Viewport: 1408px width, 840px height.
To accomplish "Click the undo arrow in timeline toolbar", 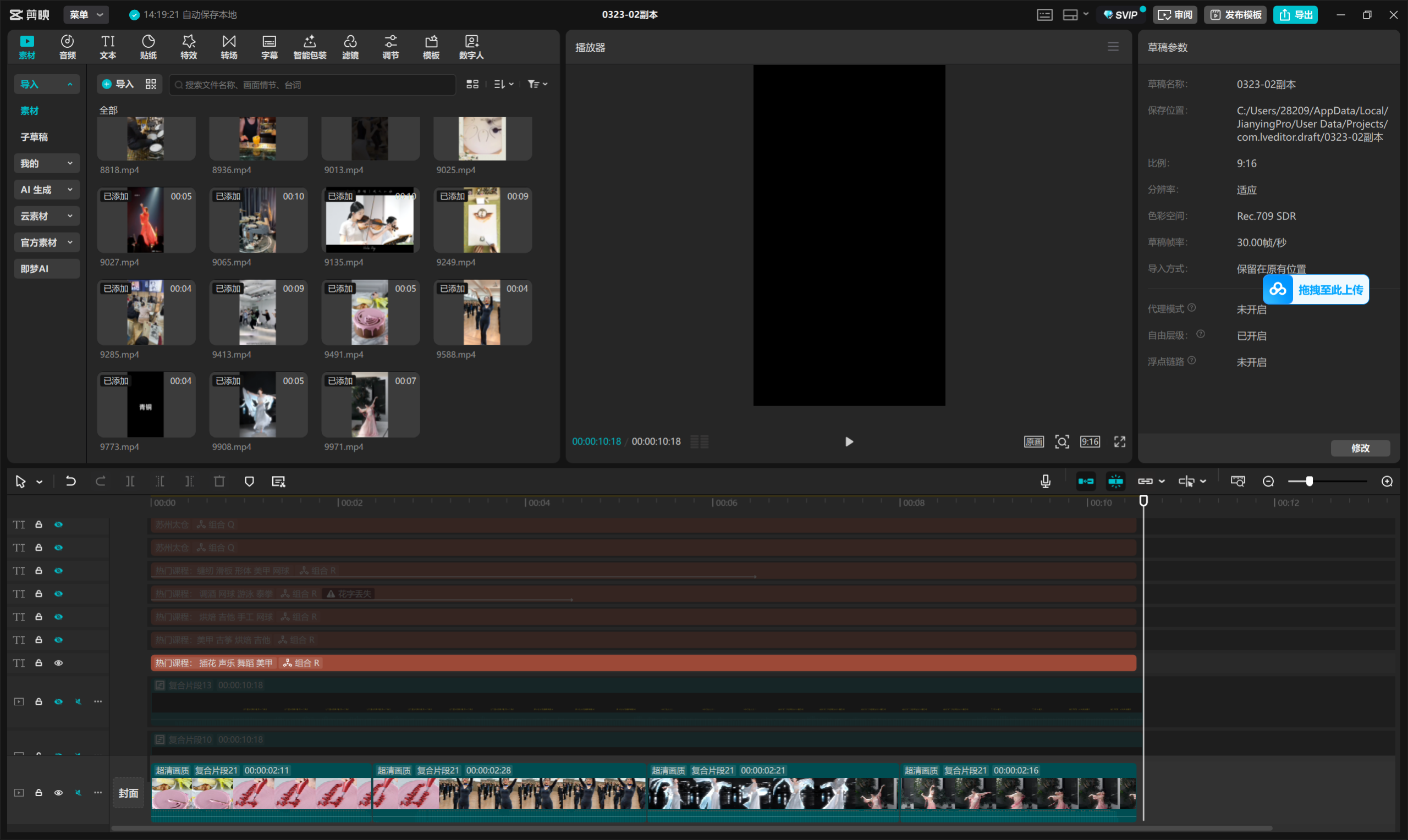I will [x=70, y=481].
